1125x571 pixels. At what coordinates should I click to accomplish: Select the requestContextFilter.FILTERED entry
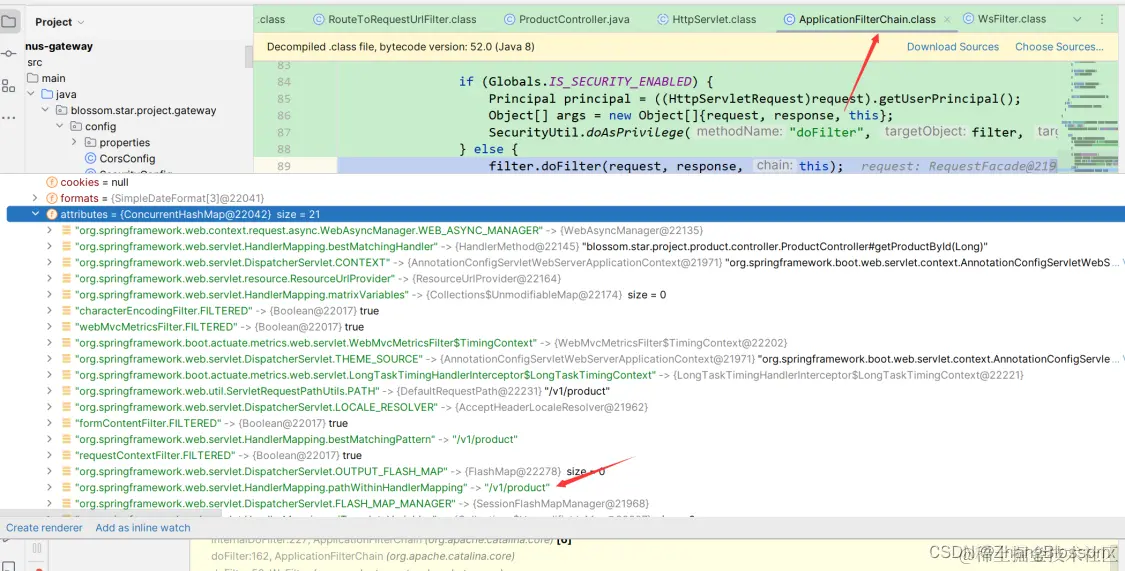click(x=218, y=456)
